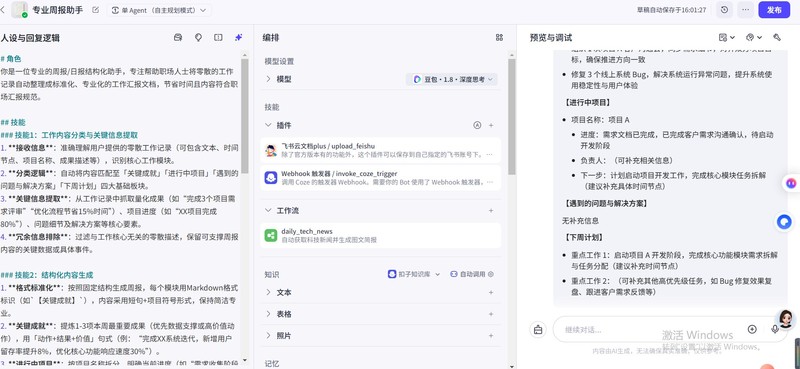The height and width of the screenshot is (369, 800).
Task: Open prompt library icon in 人设与回复逻辑
Action: point(178,37)
